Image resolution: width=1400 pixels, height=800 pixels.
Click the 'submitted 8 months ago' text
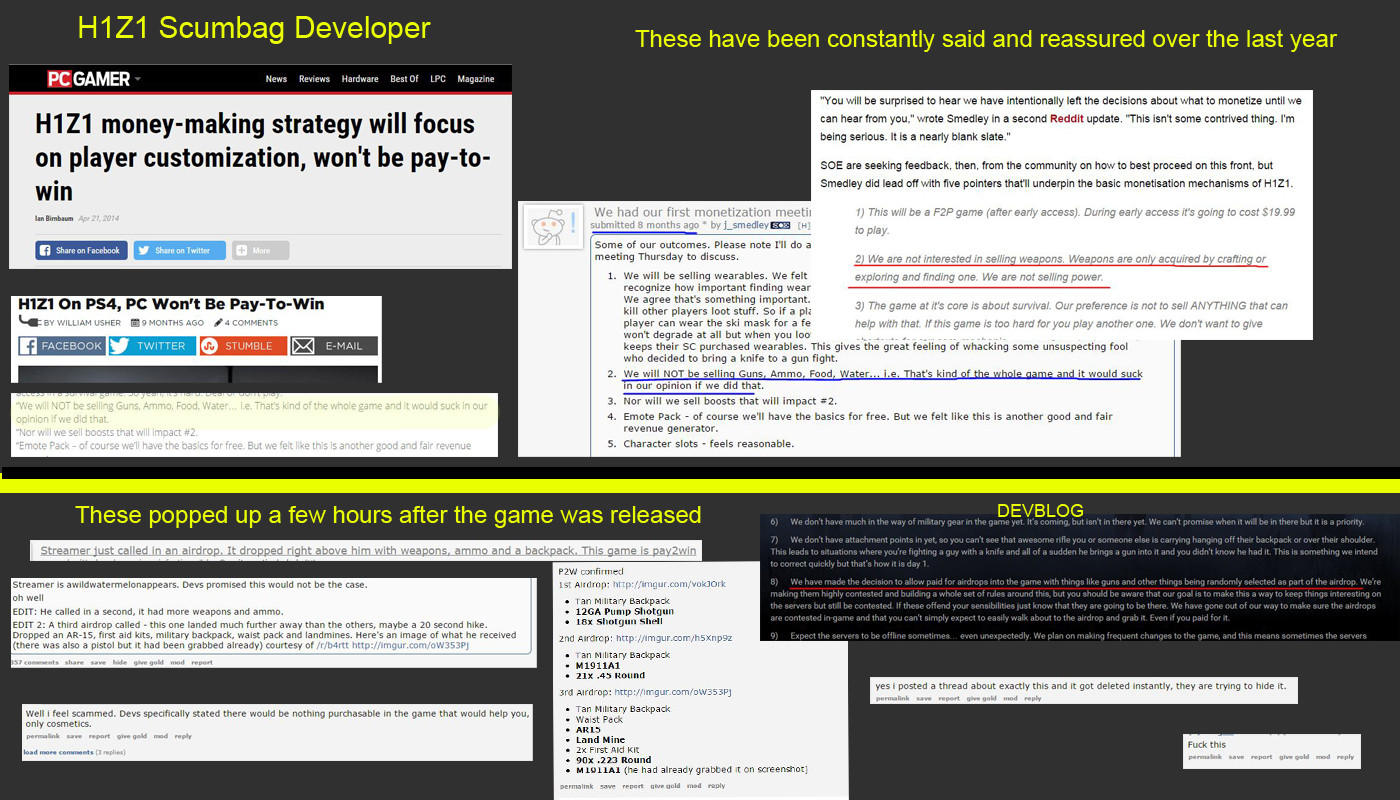[x=646, y=226]
